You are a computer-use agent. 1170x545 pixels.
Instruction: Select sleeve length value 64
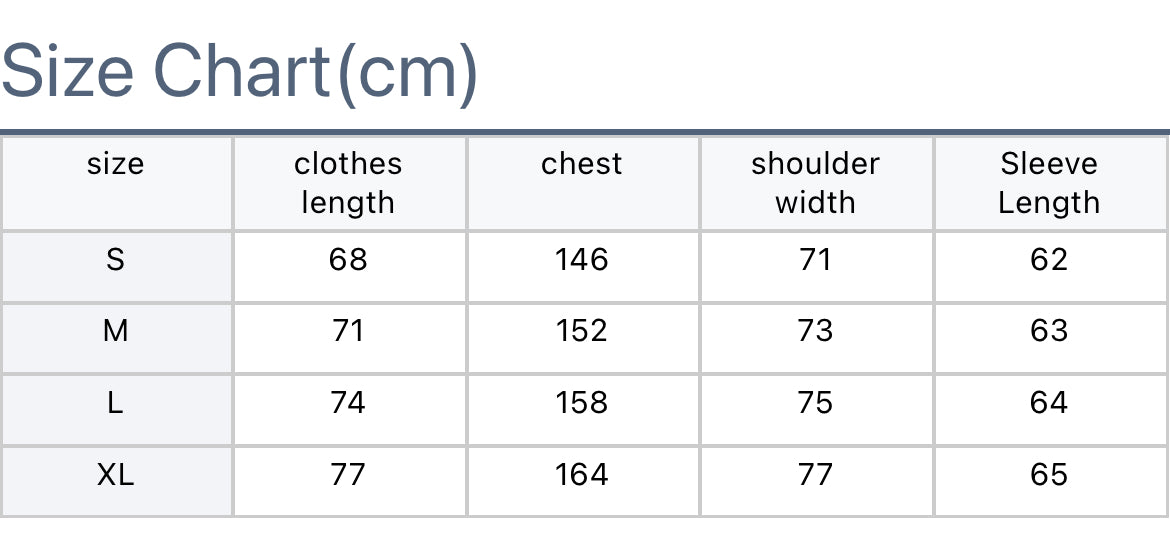click(x=1049, y=403)
